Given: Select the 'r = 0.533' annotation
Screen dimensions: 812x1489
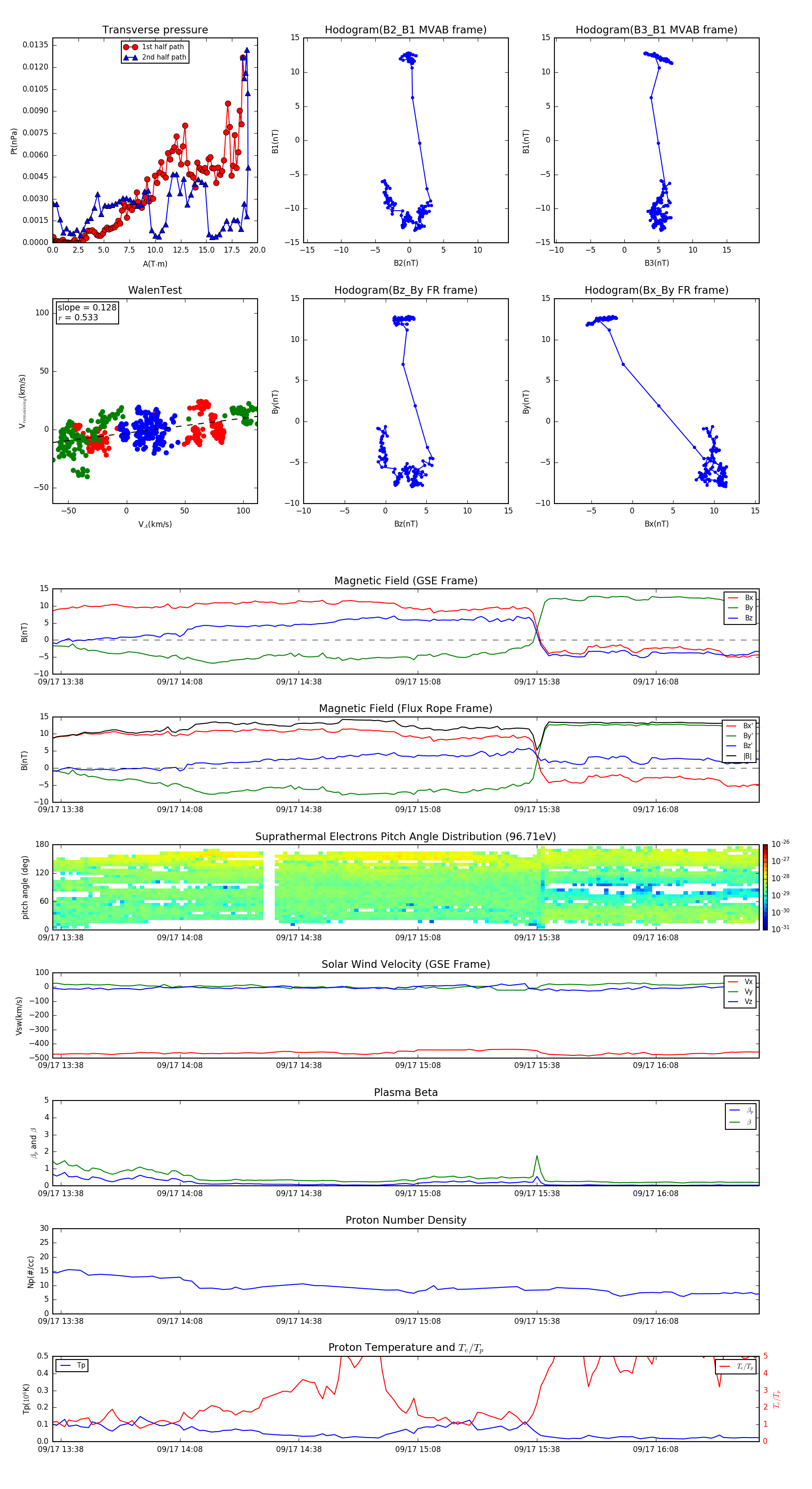Looking at the screenshot, I should click(78, 317).
